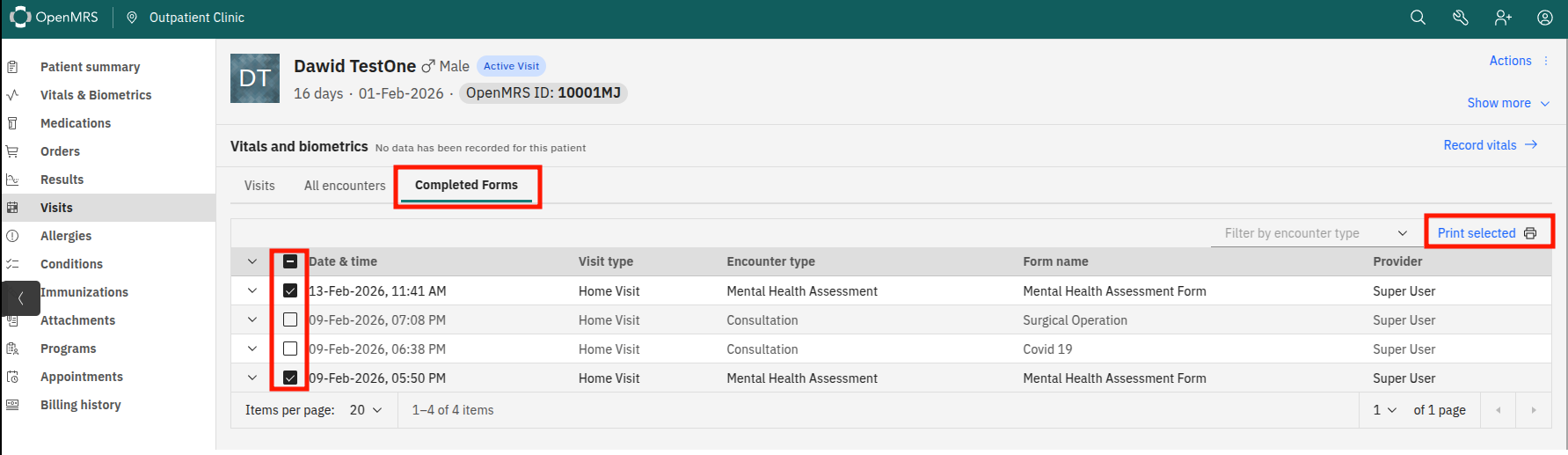The height and width of the screenshot is (455, 1568).
Task: Expand patient banner with Show more
Action: 1507,103
